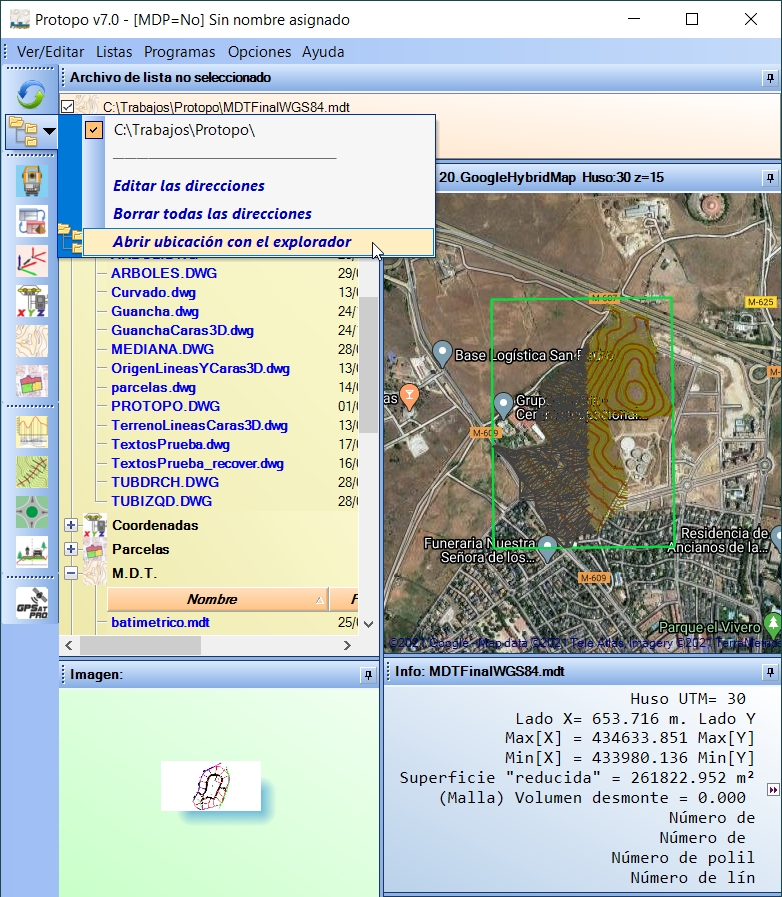Open the Programas menu
Screen dimensions: 782x897
click(180, 52)
